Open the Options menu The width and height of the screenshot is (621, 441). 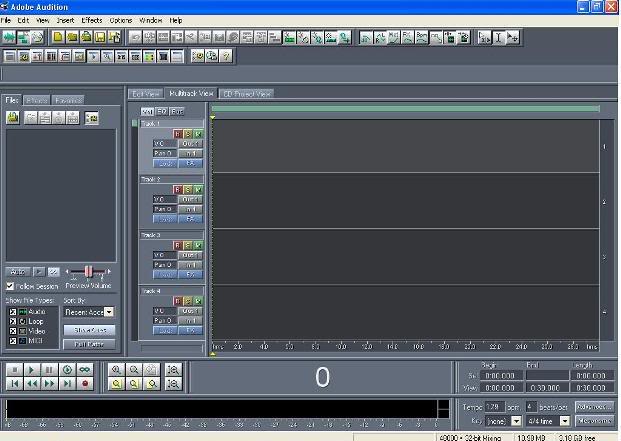click(x=121, y=20)
